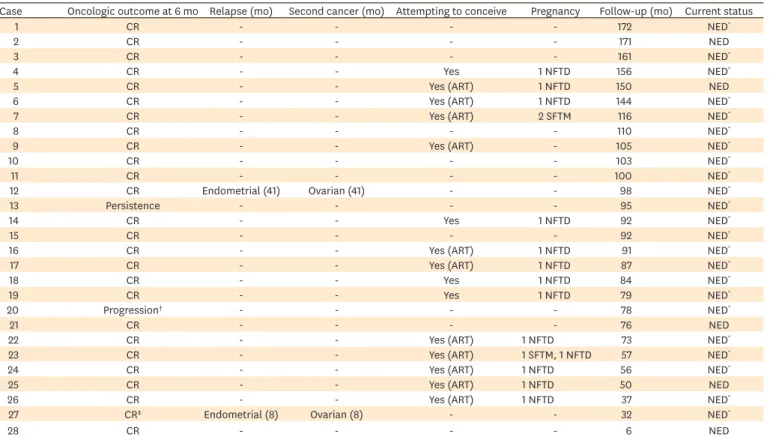Select '1 SFTM, 1 NFTD' pregnancy cell
The image size is (770, 437).
coord(556,355)
